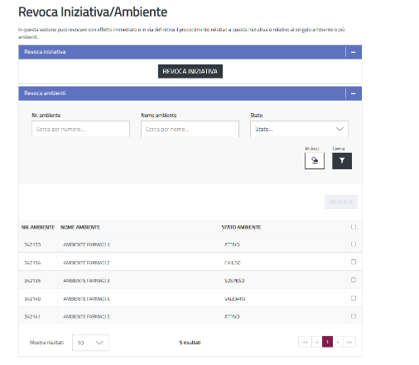Click the CHIUSO status of AMBIENTE FARMACI 2
The image size is (419, 365).
tap(232, 263)
